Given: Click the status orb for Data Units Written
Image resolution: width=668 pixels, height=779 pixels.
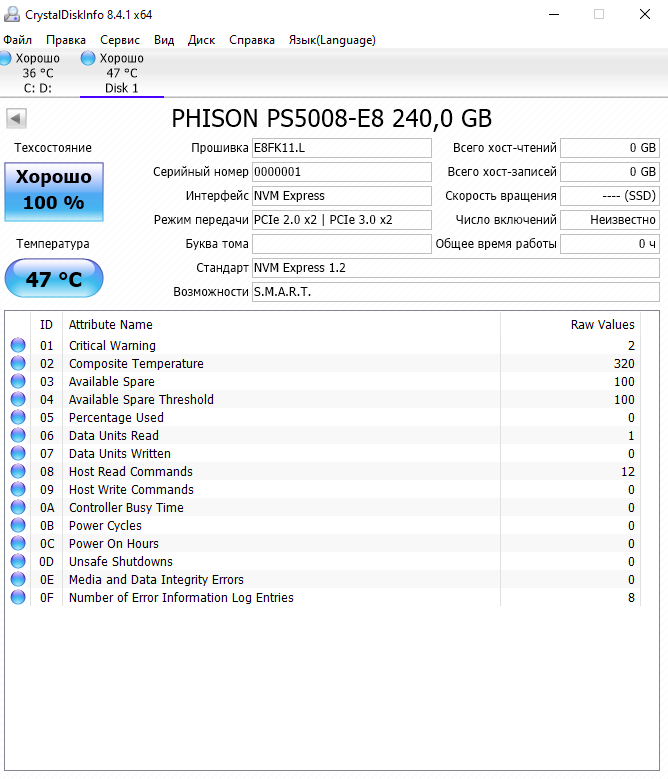Looking at the screenshot, I should 18,453.
